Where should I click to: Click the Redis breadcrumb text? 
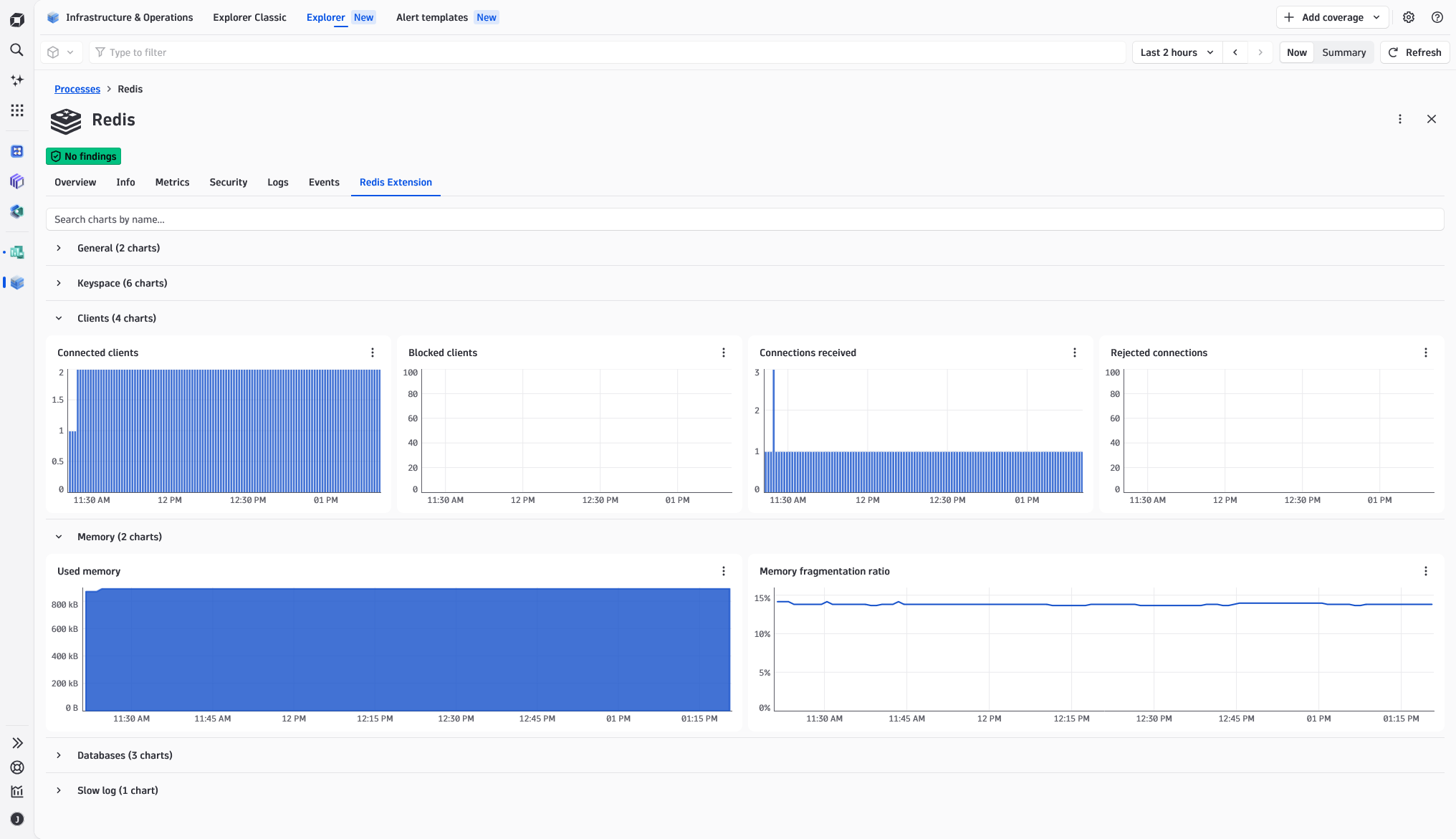pos(130,89)
